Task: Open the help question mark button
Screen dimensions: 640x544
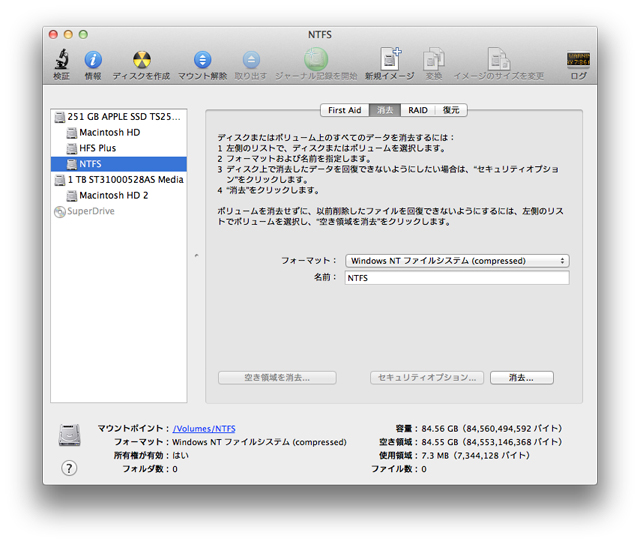Action: [x=69, y=468]
